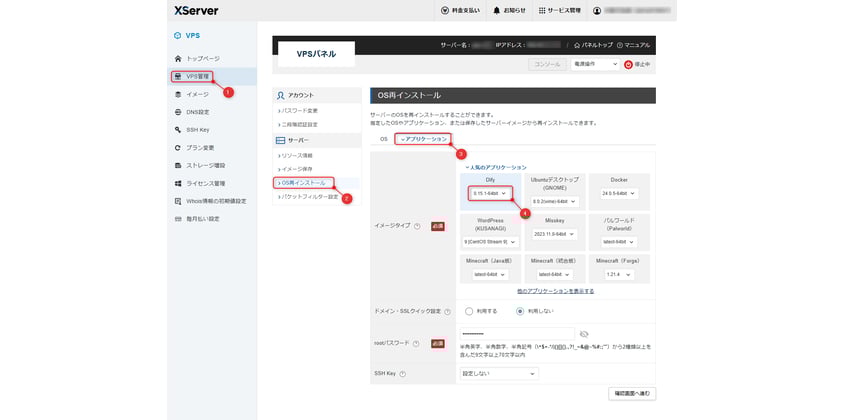Viewport: 844px width, 420px height.
Task: Click the VPS heading icon in sidebar
Action: pyautogui.click(x=178, y=36)
